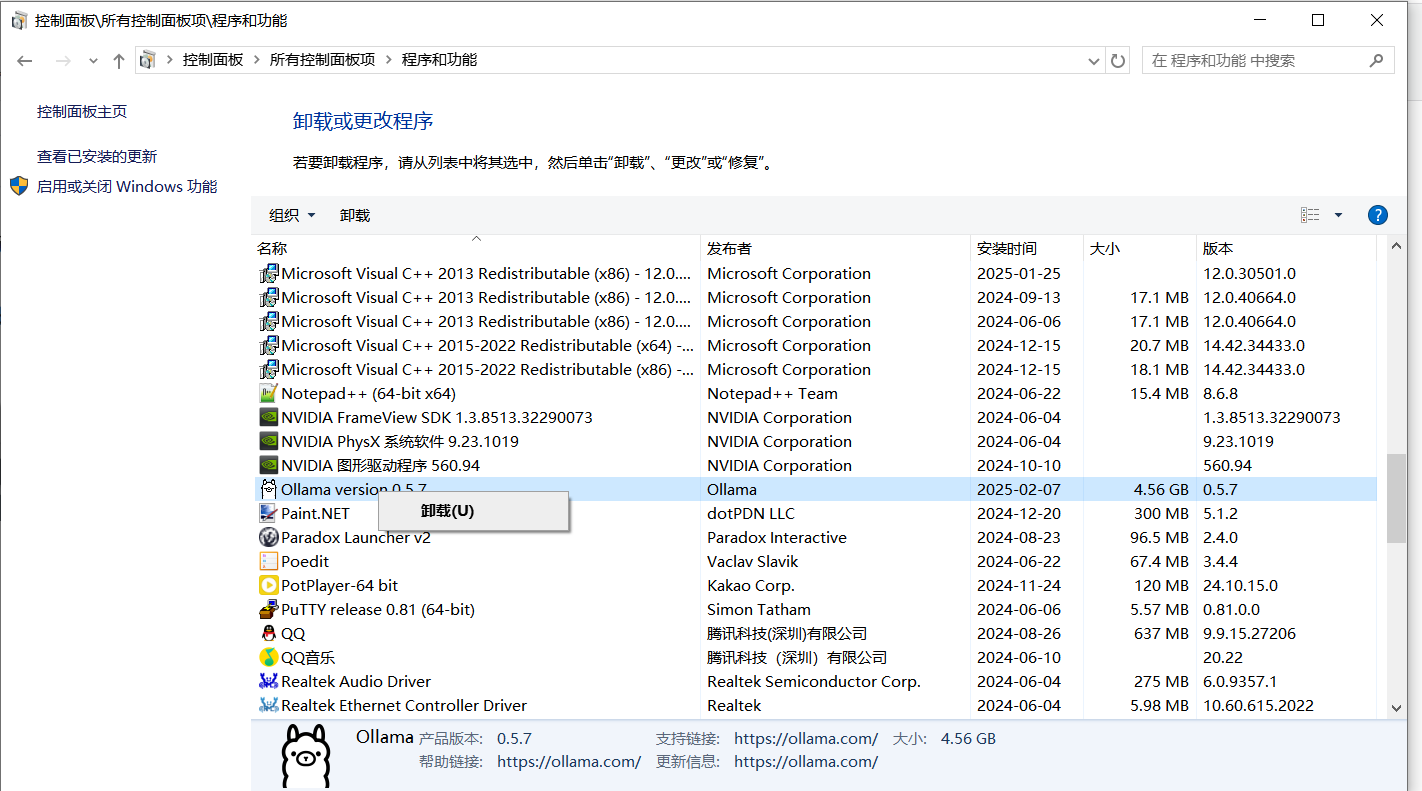This screenshot has width=1422, height=791.
Task: Click the Poedit program icon
Action: (268, 562)
